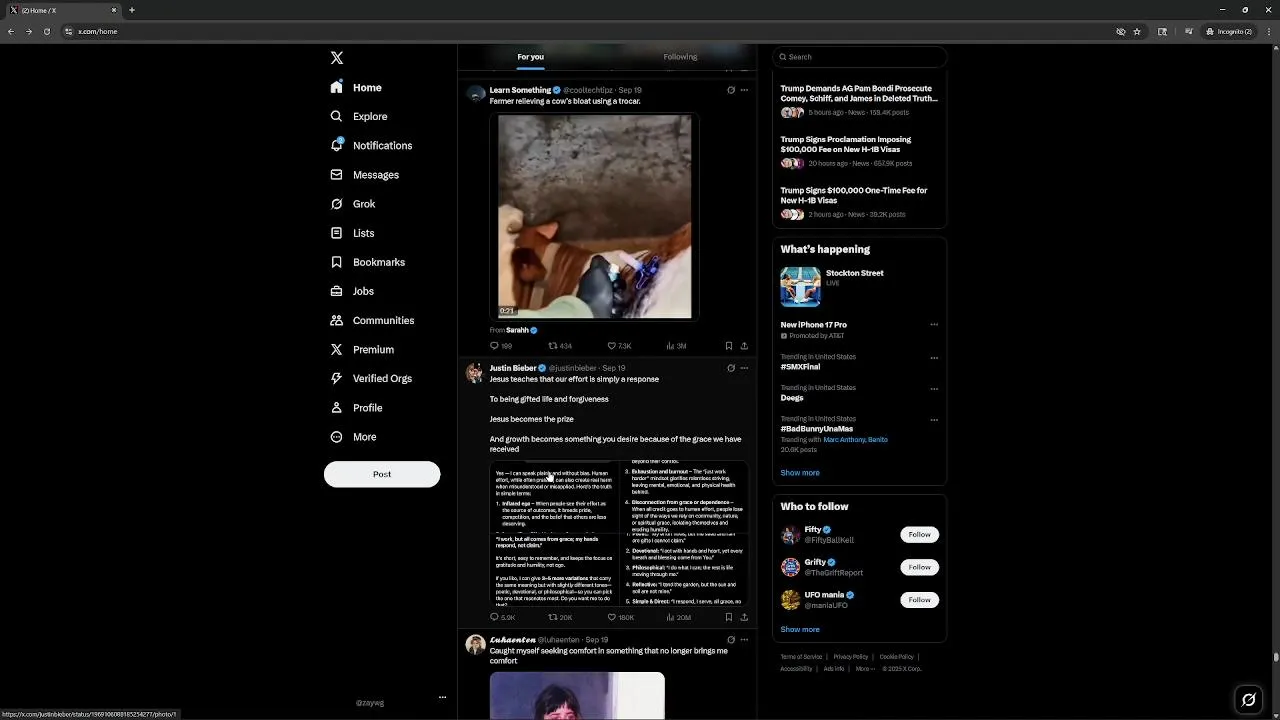The height and width of the screenshot is (720, 1280).
Task: Repost the Learn Something post
Action: click(x=560, y=346)
